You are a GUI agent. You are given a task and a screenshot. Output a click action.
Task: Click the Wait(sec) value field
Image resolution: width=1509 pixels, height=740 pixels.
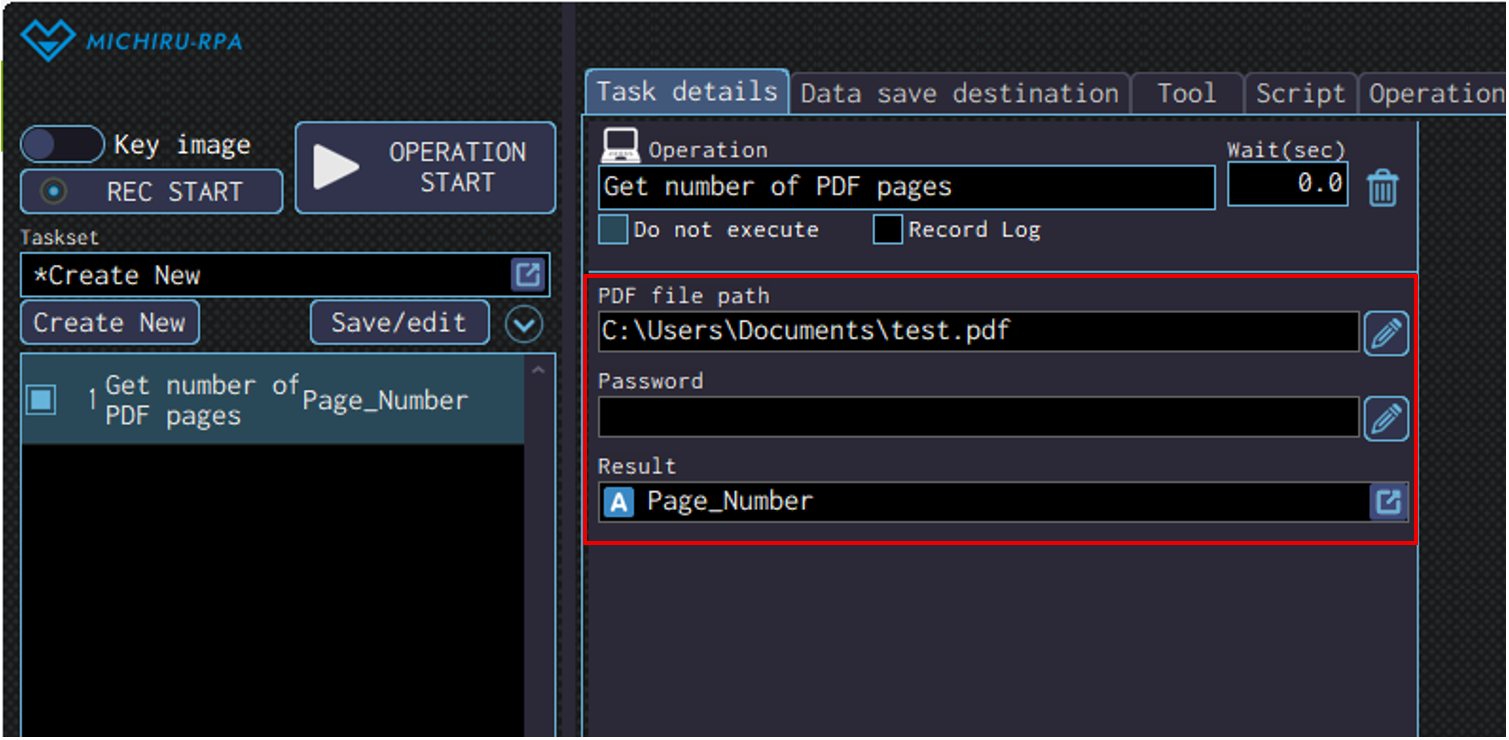pyautogui.click(x=1287, y=185)
